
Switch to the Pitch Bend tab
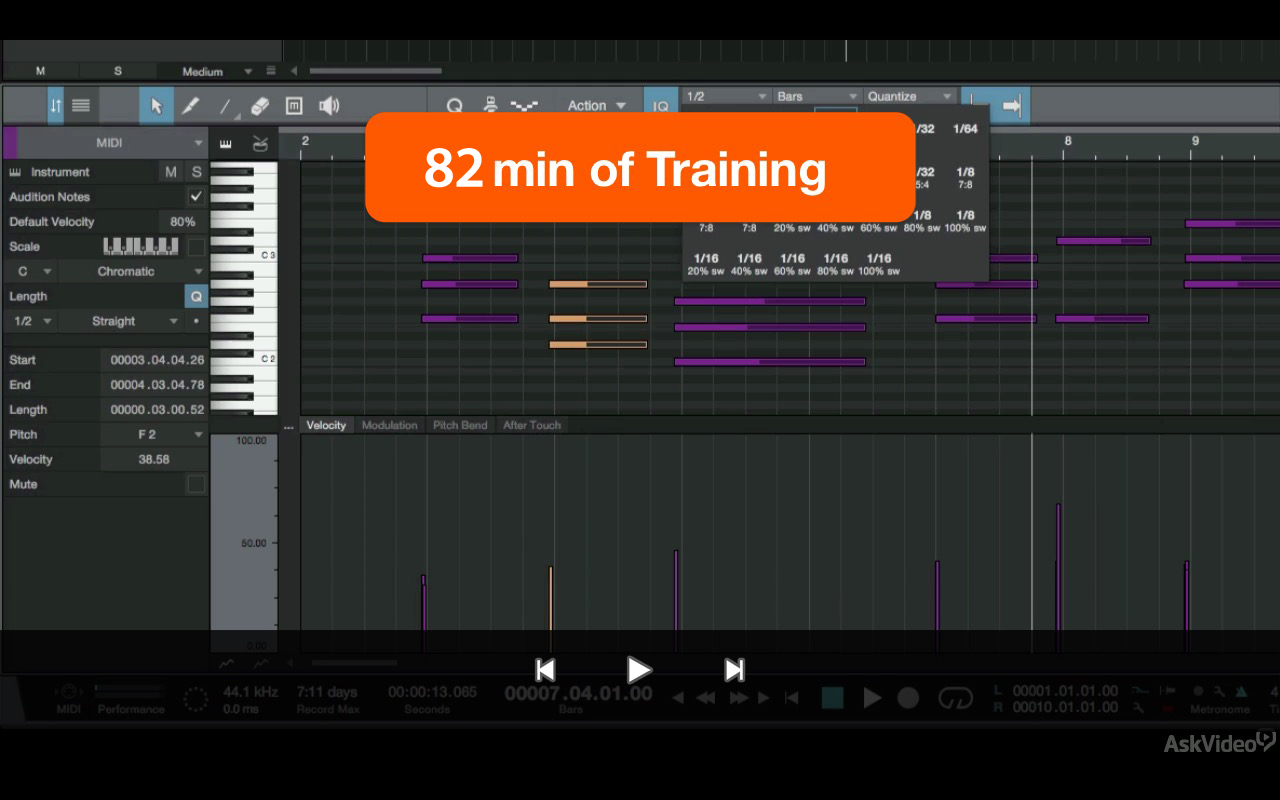pyautogui.click(x=460, y=425)
